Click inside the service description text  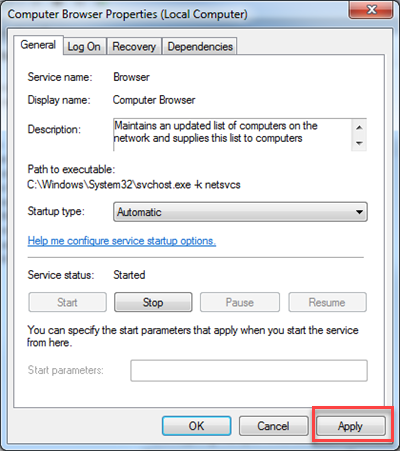pos(216,132)
